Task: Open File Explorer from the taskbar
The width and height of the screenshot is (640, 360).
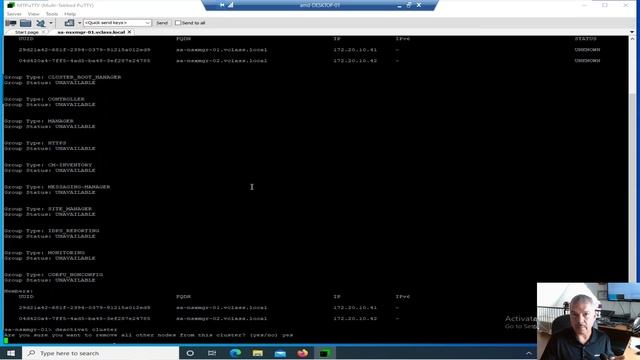Action: tap(258, 353)
